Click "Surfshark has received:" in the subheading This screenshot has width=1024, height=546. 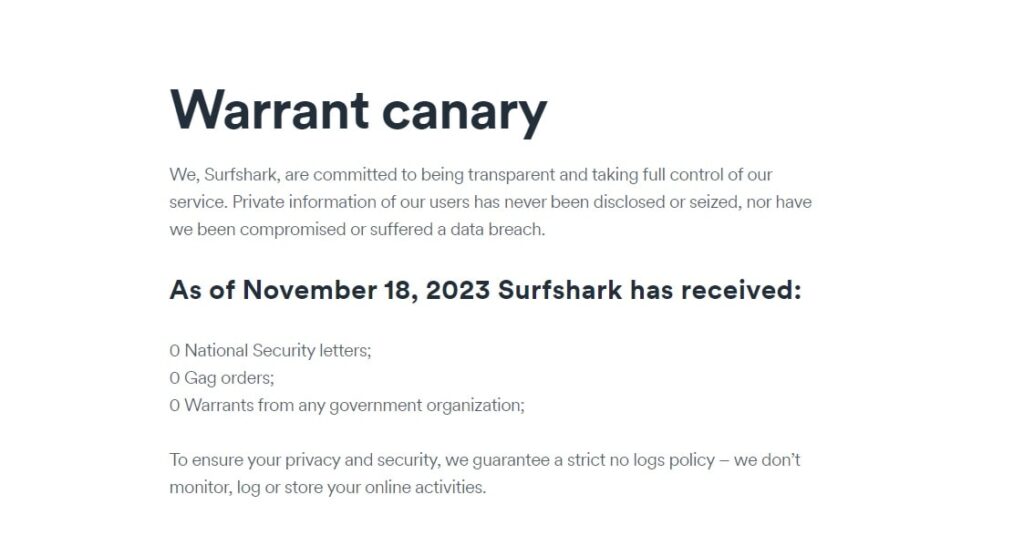649,290
